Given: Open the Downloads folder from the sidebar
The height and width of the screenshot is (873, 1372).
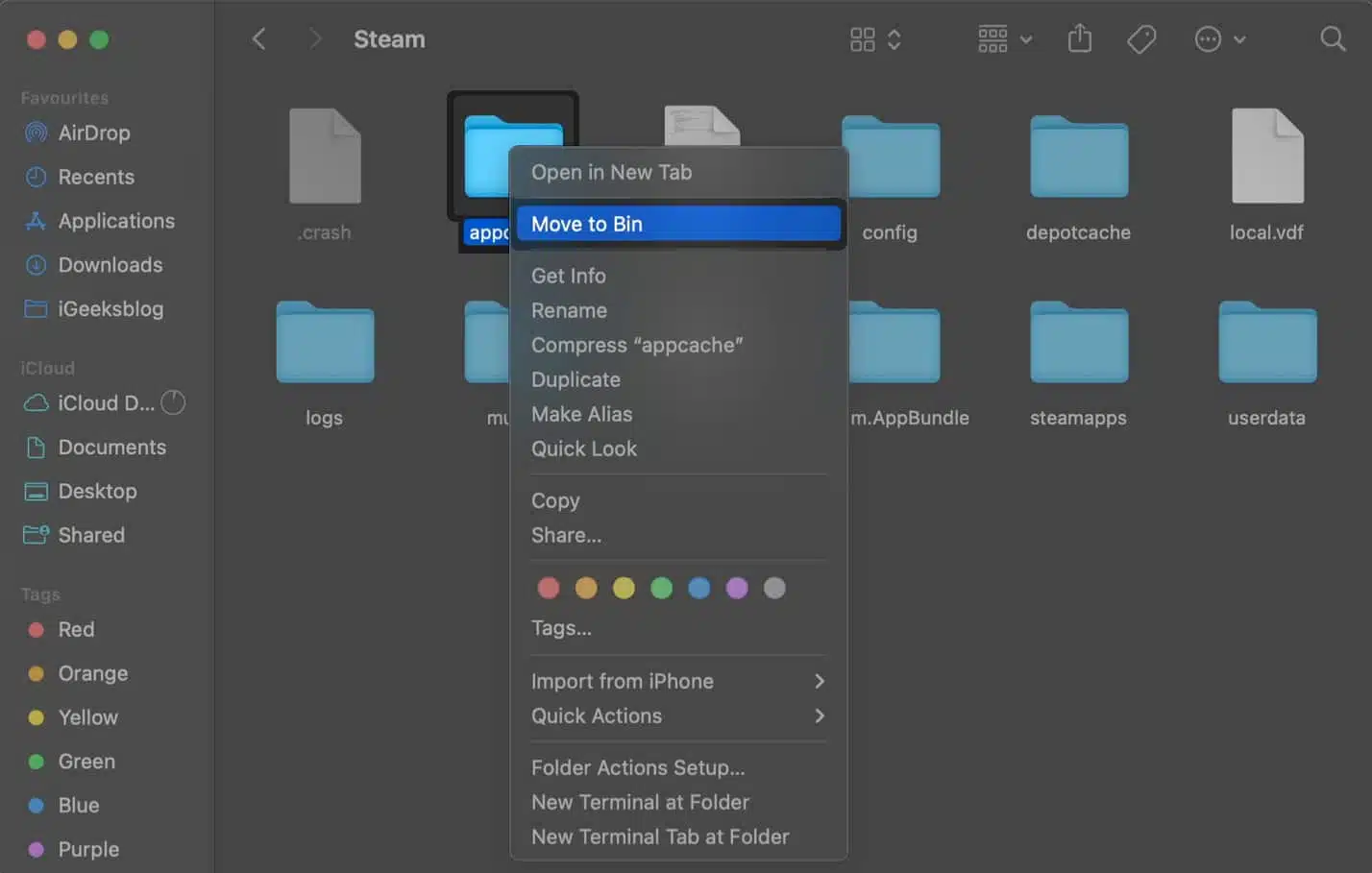Looking at the screenshot, I should tap(110, 265).
